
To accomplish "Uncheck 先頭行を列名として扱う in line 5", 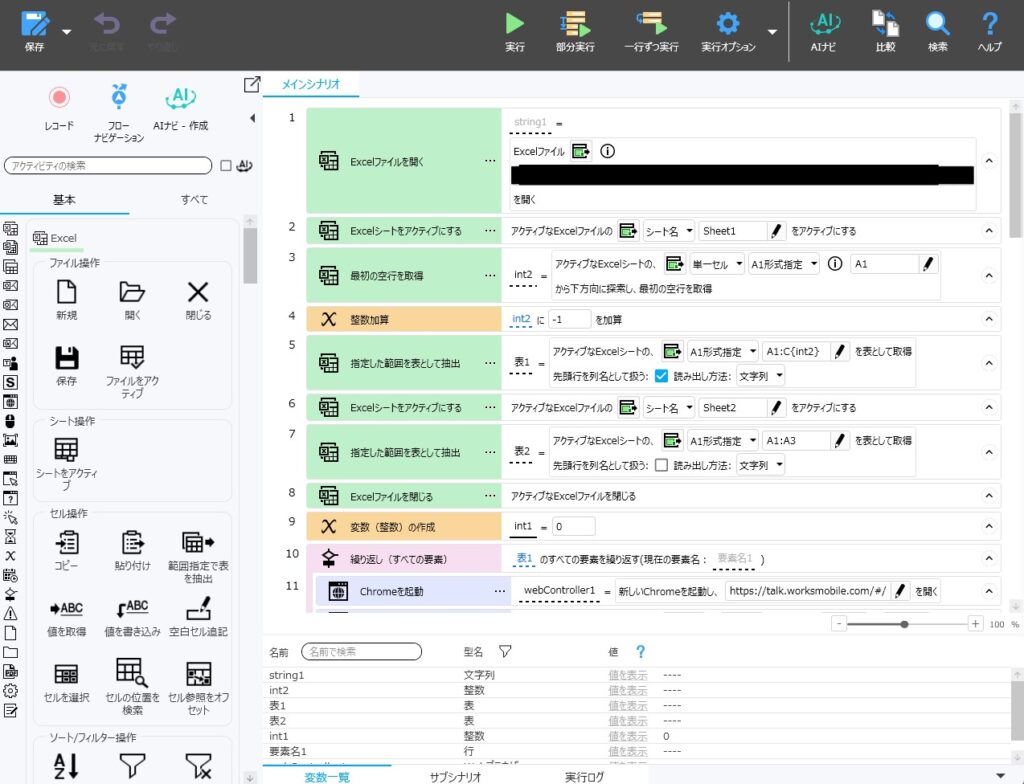I will [x=661, y=376].
